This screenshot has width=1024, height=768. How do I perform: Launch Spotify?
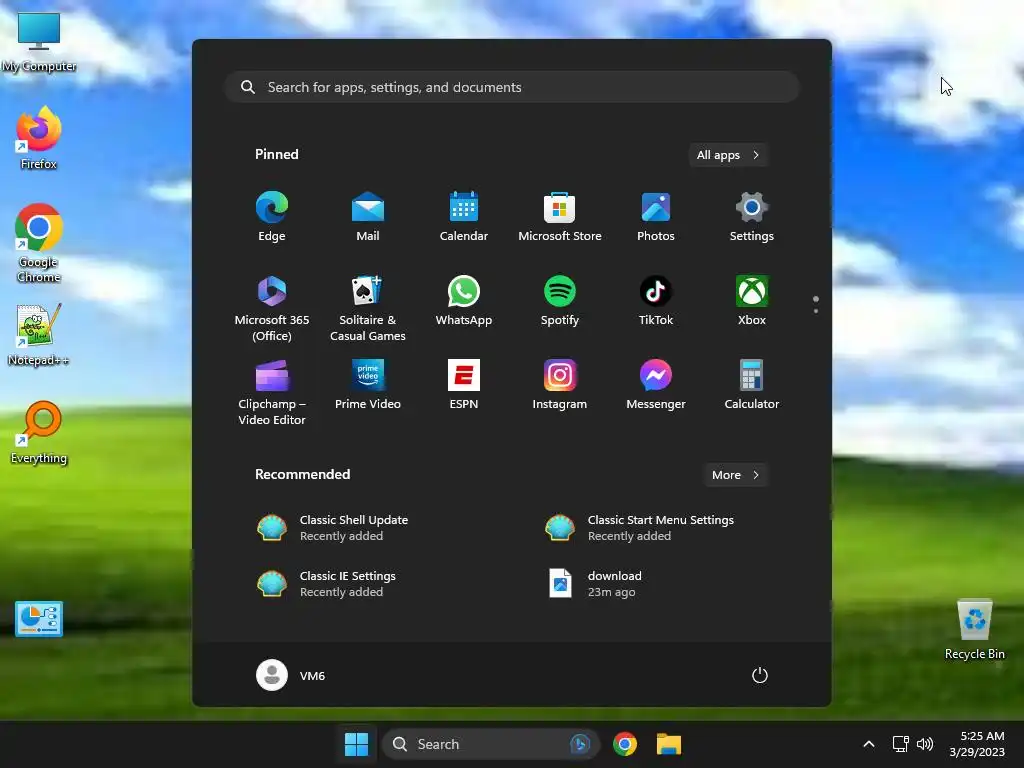560,301
